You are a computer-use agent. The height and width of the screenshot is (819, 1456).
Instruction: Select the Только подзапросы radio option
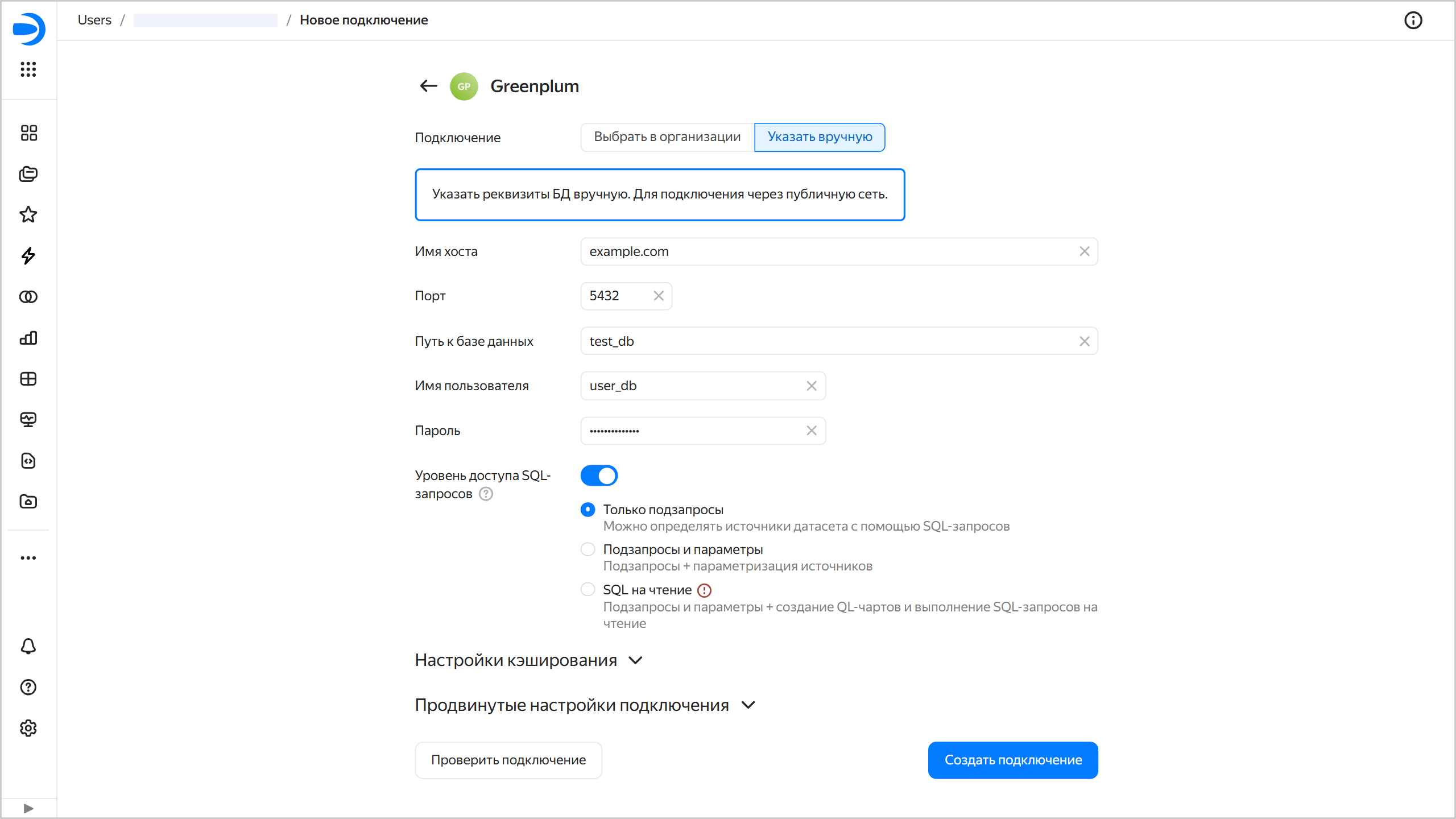588,510
